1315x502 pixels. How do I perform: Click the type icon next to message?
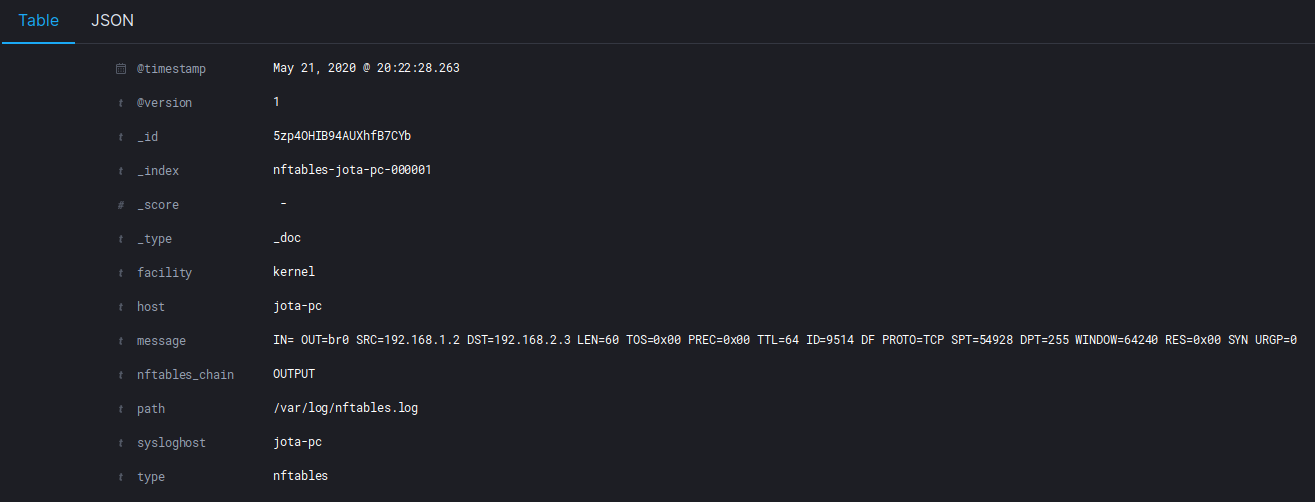121,341
